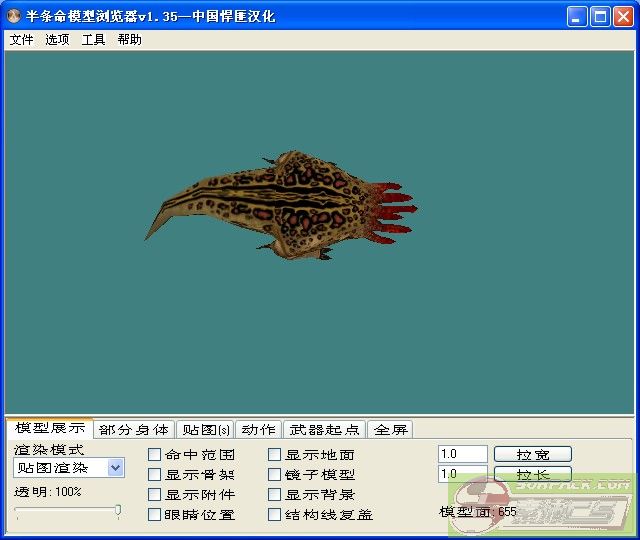Switch to the 贴图(s) tab

[204, 430]
